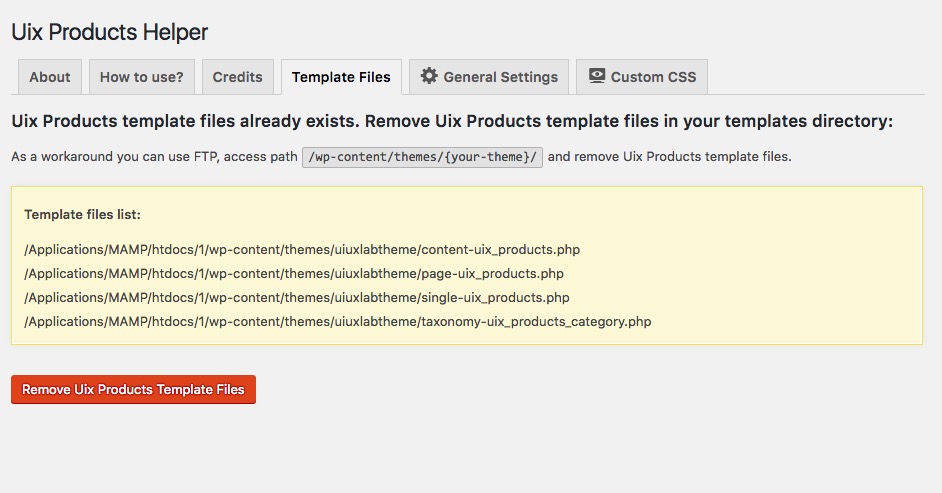Switch to the How to use? tab
This screenshot has height=493, width=942.
pyautogui.click(x=141, y=77)
